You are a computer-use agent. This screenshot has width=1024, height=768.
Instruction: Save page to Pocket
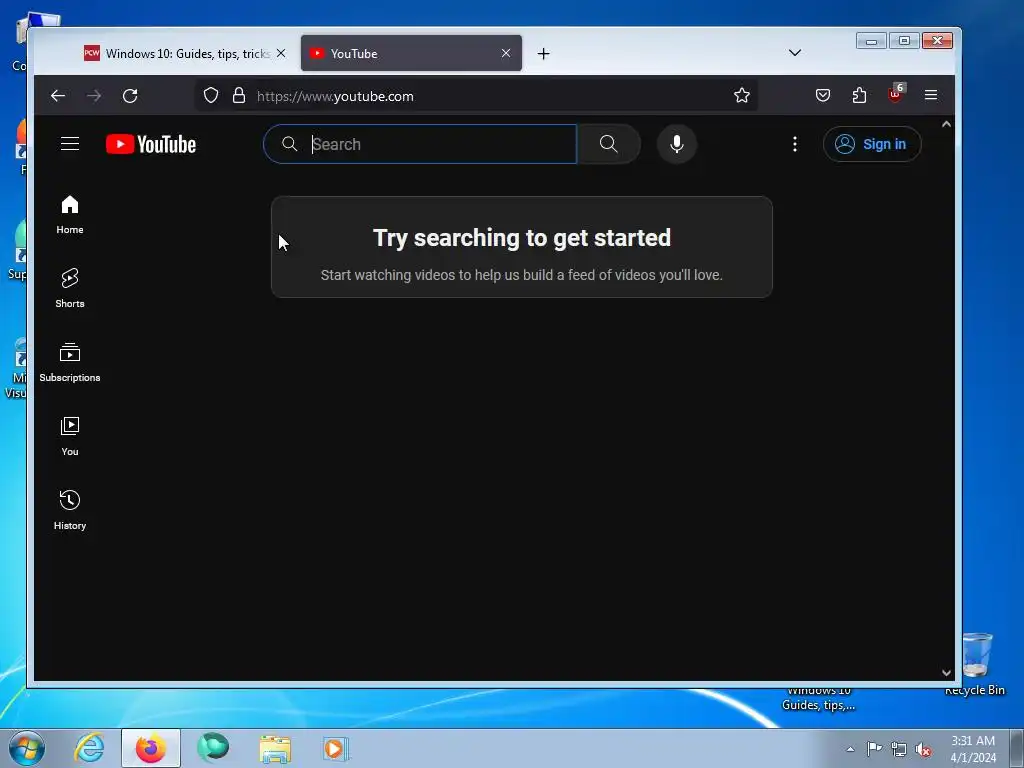coord(823,95)
